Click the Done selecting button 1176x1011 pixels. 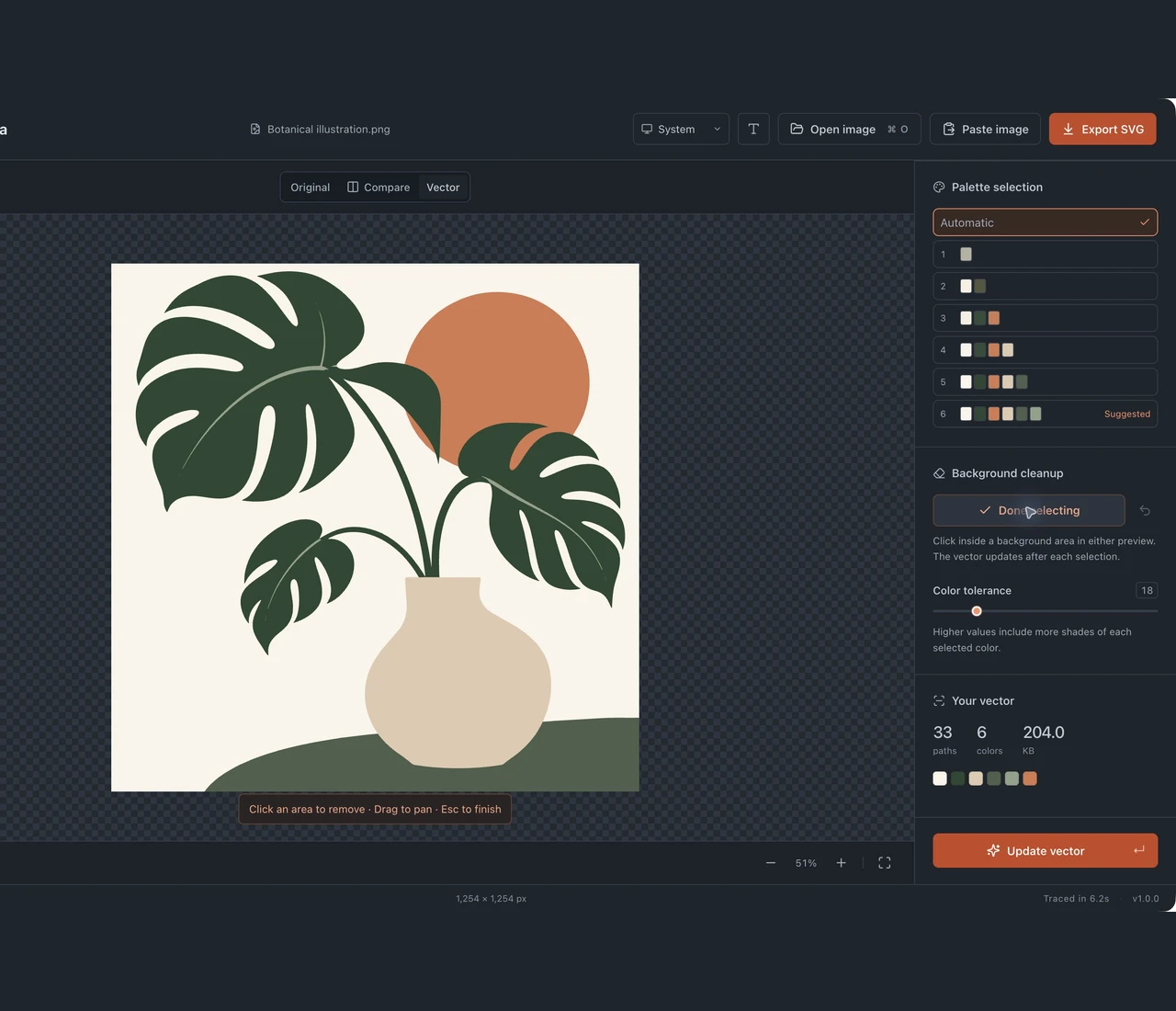pos(1029,510)
